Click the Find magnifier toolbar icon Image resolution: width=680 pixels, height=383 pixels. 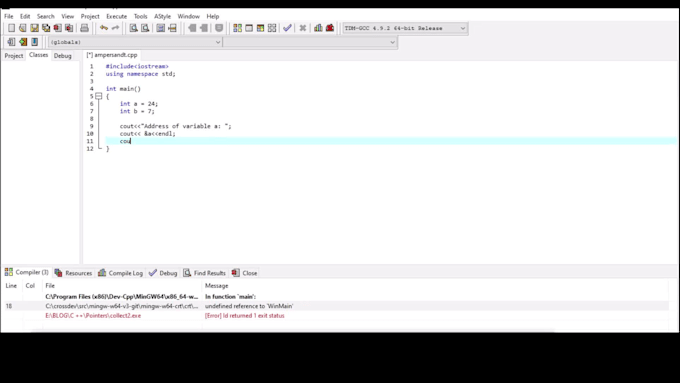[x=134, y=28]
